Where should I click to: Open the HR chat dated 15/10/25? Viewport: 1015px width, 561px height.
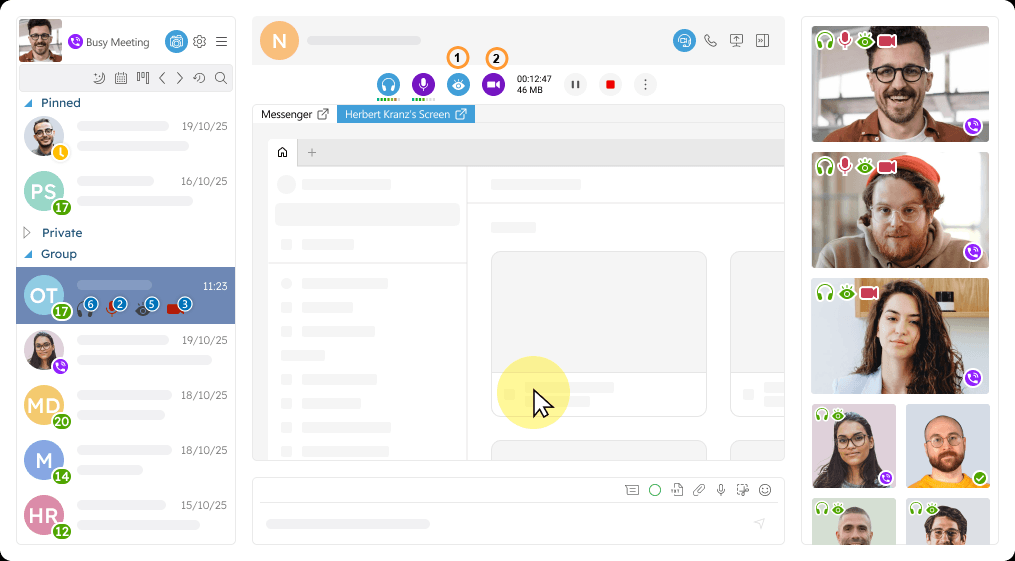point(126,516)
